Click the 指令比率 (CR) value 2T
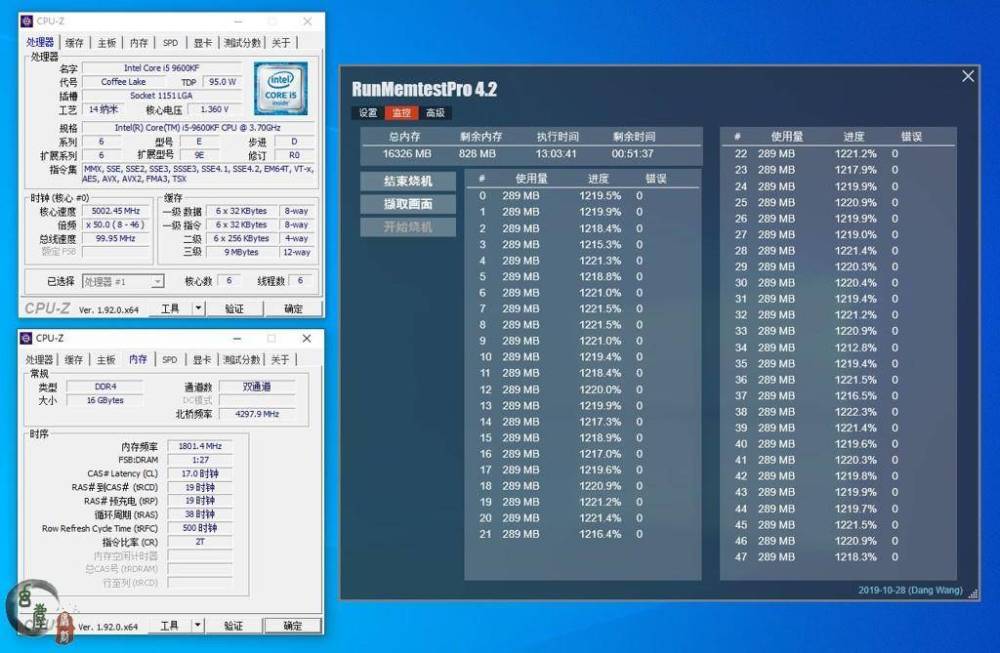The width and height of the screenshot is (1000, 653). point(200,542)
